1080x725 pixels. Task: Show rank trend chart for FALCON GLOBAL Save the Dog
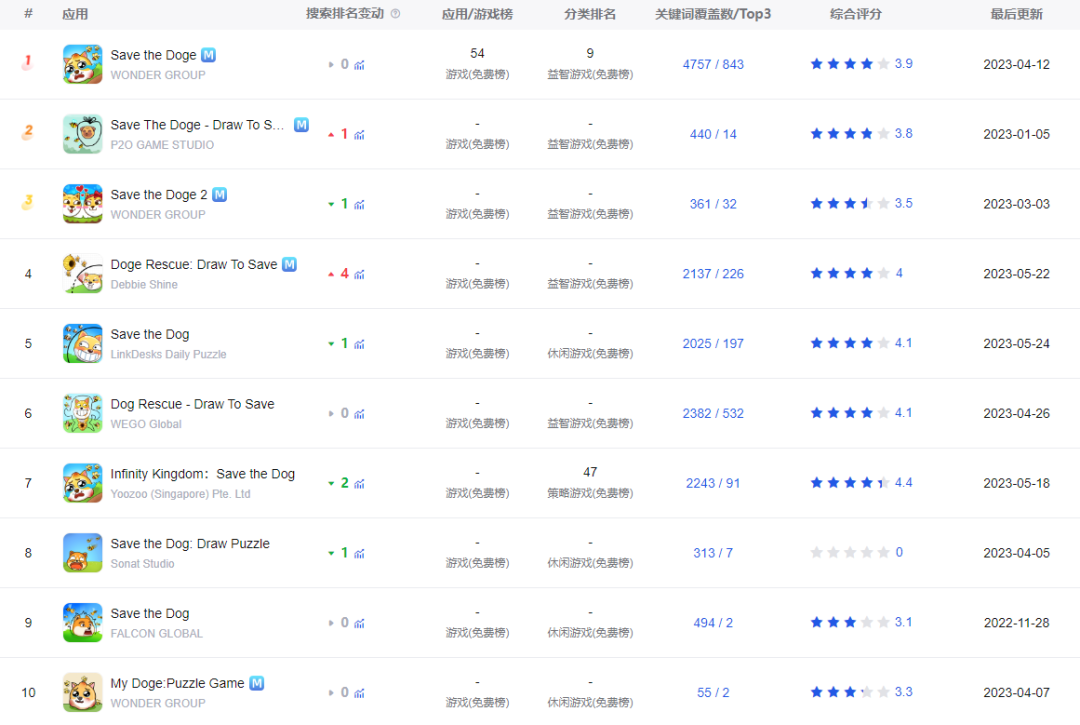click(360, 623)
